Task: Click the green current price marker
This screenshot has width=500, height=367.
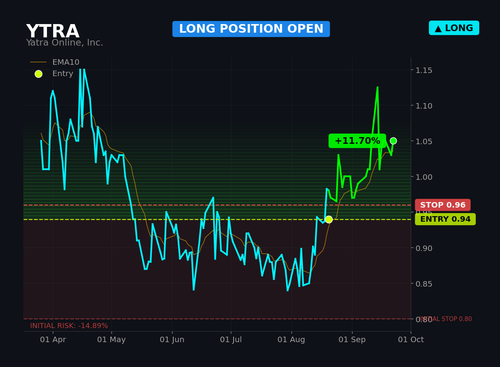Action: [x=393, y=141]
